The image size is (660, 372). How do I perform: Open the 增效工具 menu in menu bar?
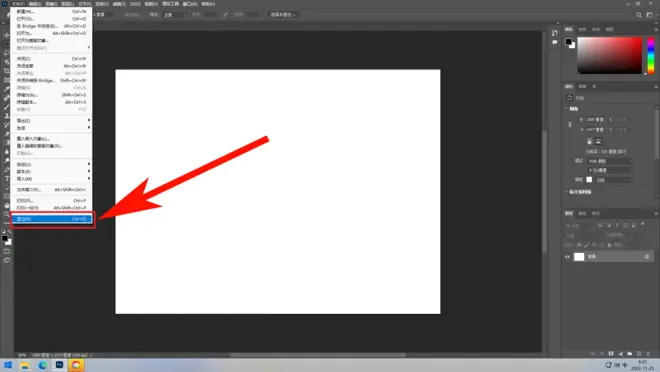170,4
